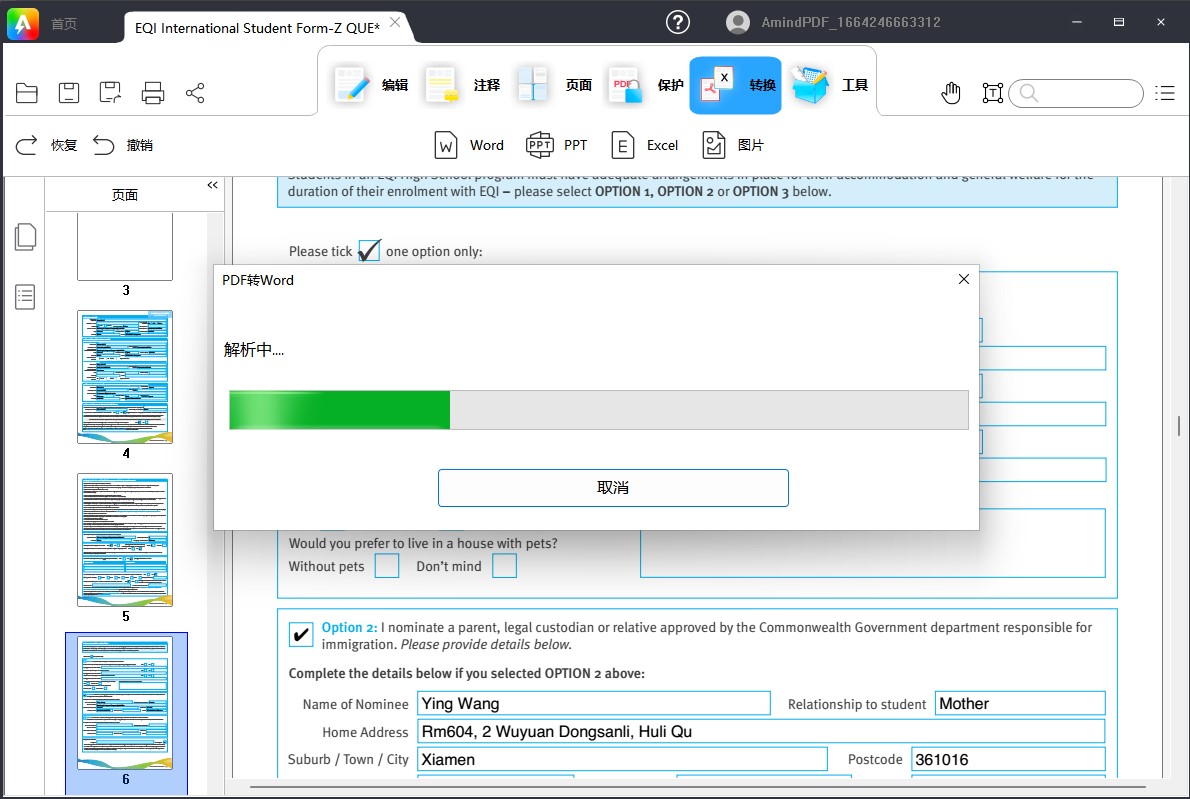The image size is (1190, 799).
Task: Convert to Word using Word button
Action: pos(469,145)
